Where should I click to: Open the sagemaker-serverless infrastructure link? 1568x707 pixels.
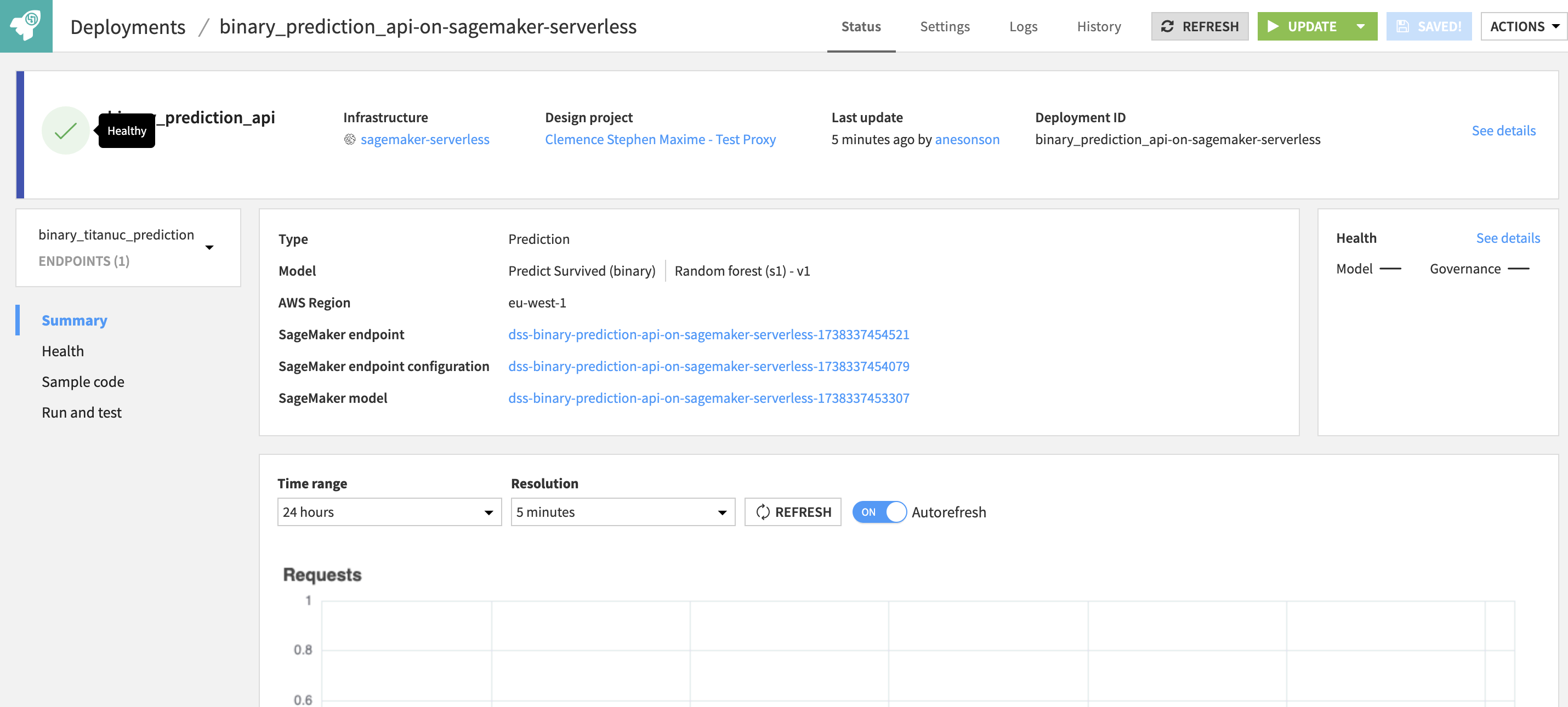(x=425, y=139)
